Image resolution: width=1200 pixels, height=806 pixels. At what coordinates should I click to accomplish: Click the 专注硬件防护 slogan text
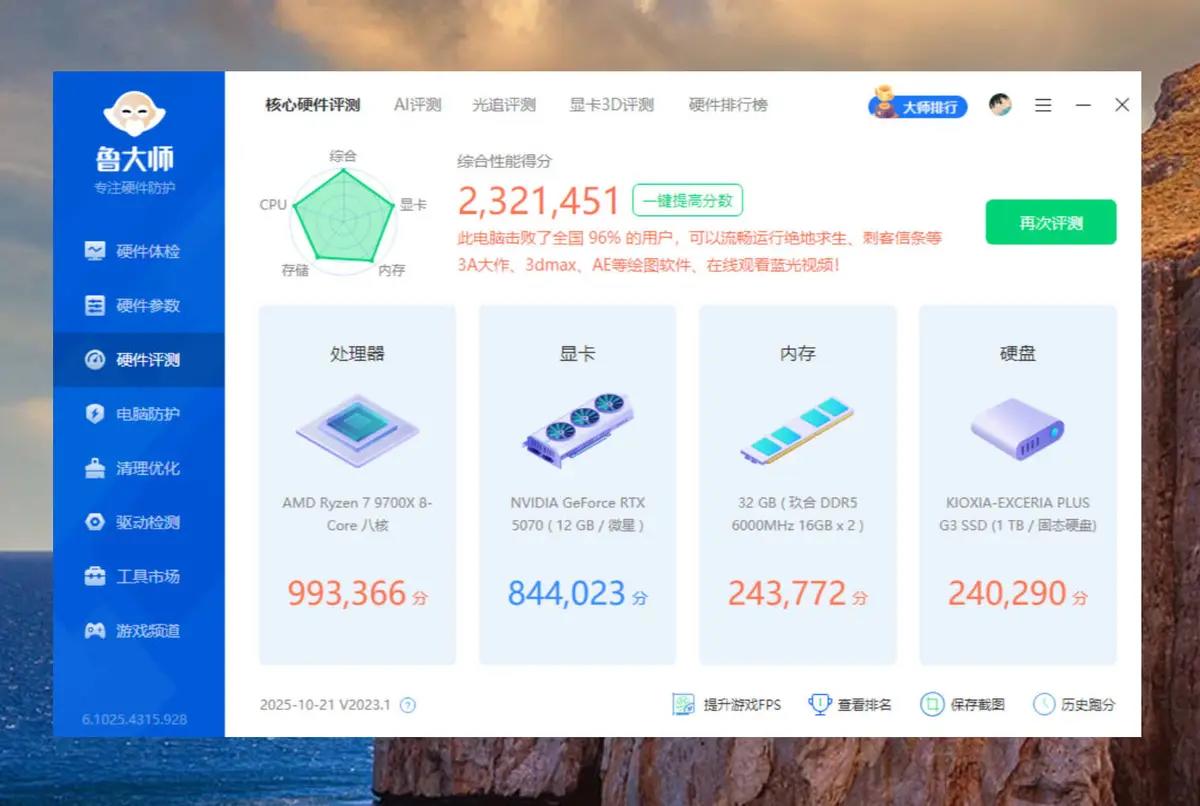tap(135, 187)
